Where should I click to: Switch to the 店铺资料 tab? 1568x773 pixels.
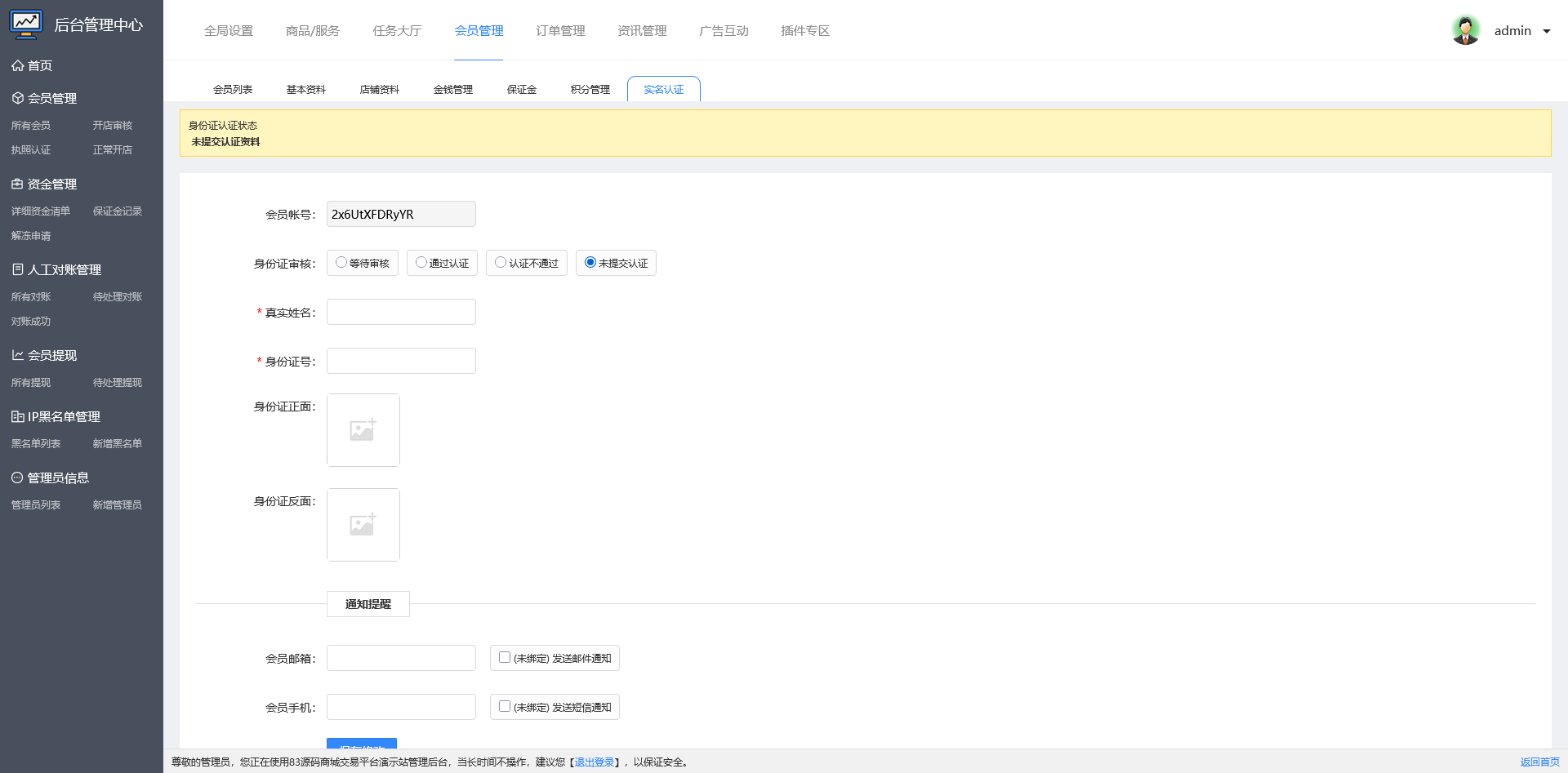pos(380,89)
